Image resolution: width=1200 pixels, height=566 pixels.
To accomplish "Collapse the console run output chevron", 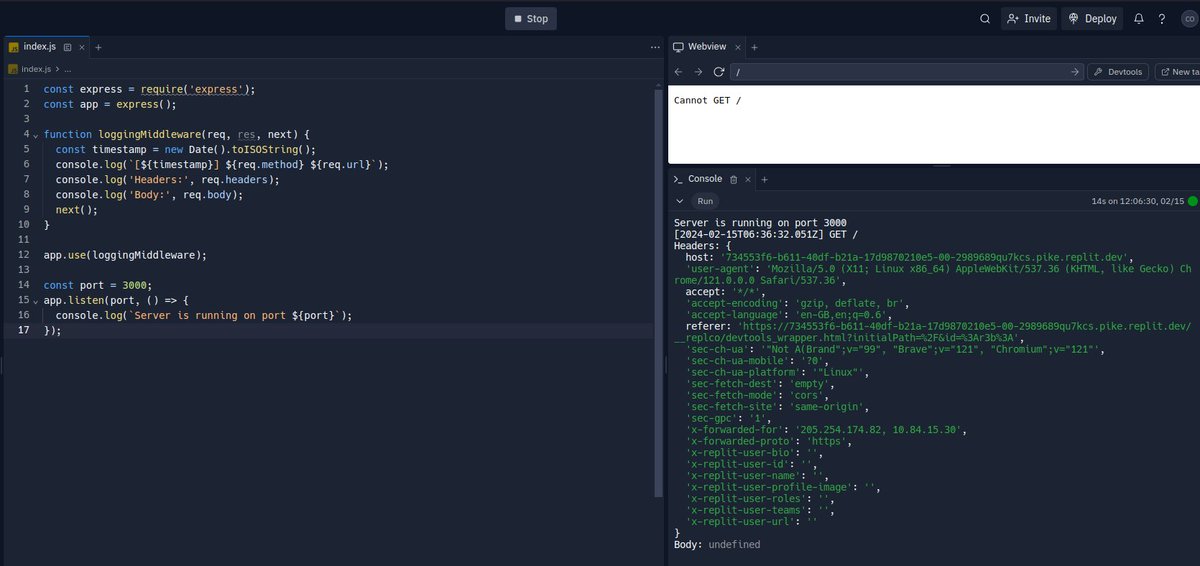I will click(x=680, y=201).
